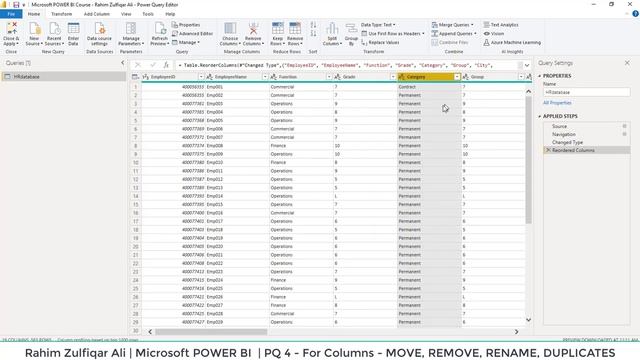Click the horizontal scrollbar thumb
This screenshot has height=360, width=640.
tap(211, 332)
